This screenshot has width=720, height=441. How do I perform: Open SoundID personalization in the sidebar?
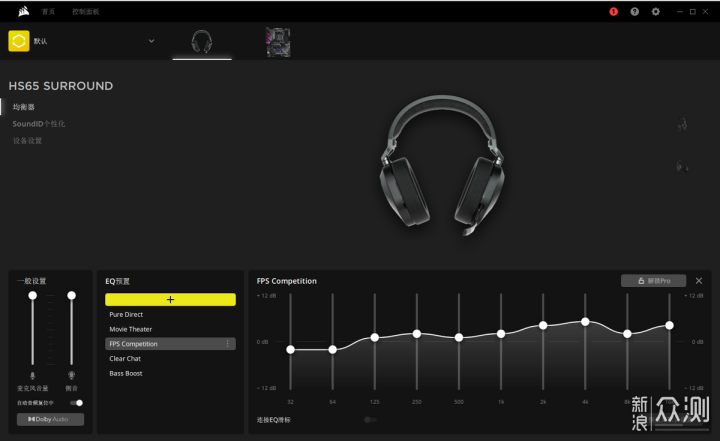tap(39, 124)
